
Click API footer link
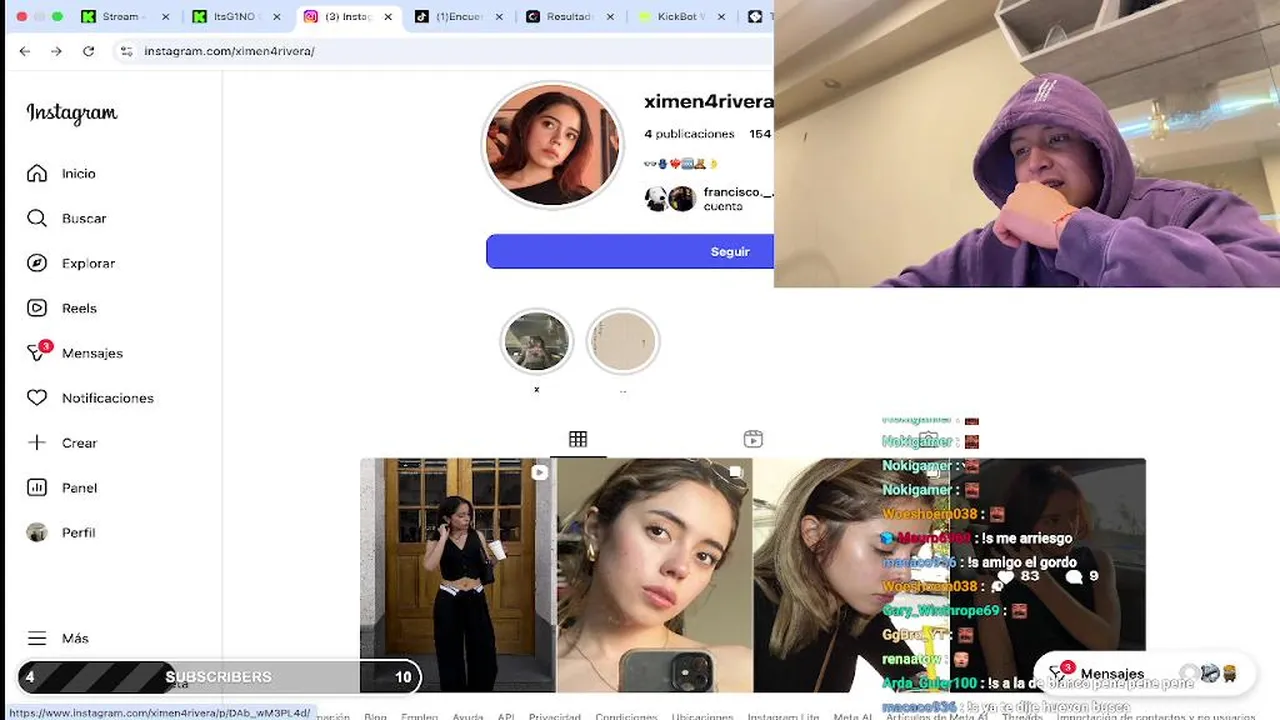[x=506, y=716]
